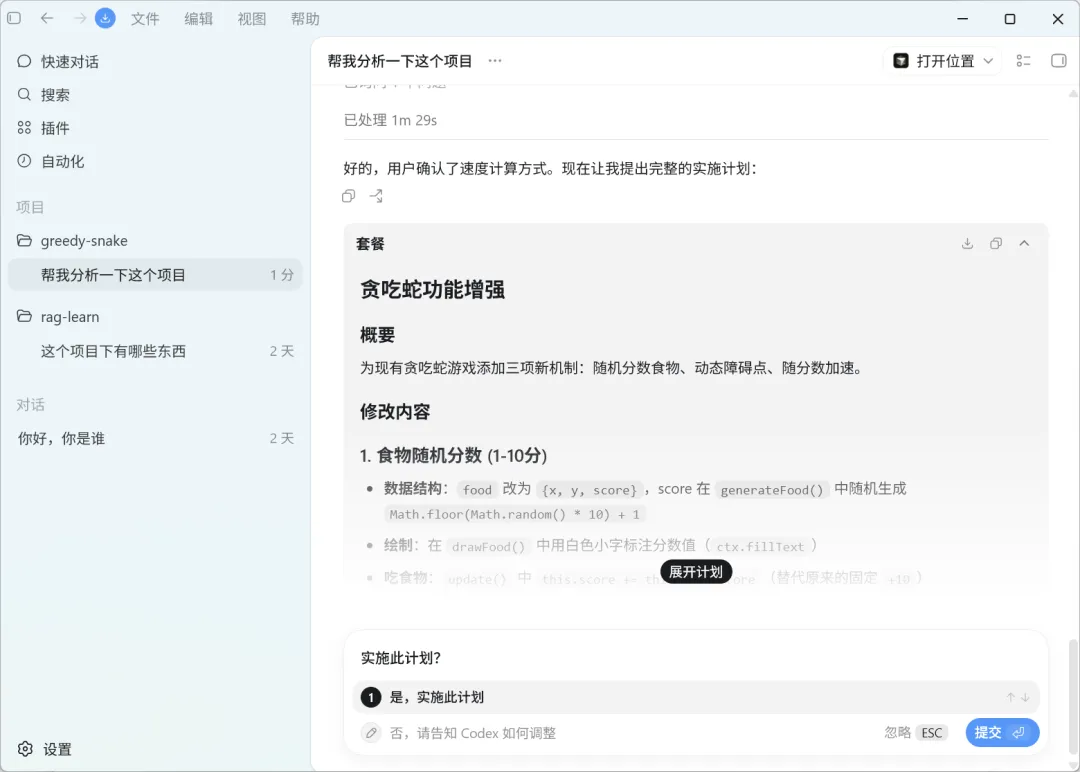
Task: Click the 插件 grid icon
Action: pos(24,127)
